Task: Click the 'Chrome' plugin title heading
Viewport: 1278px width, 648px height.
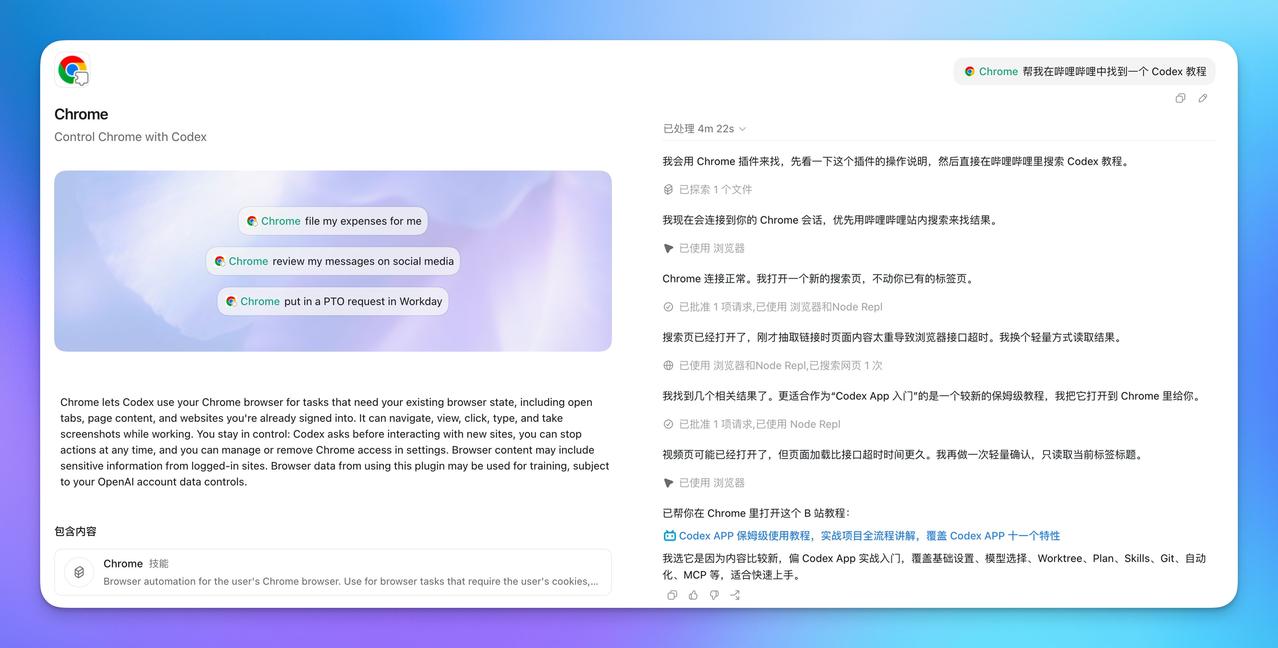Action: 81,114
